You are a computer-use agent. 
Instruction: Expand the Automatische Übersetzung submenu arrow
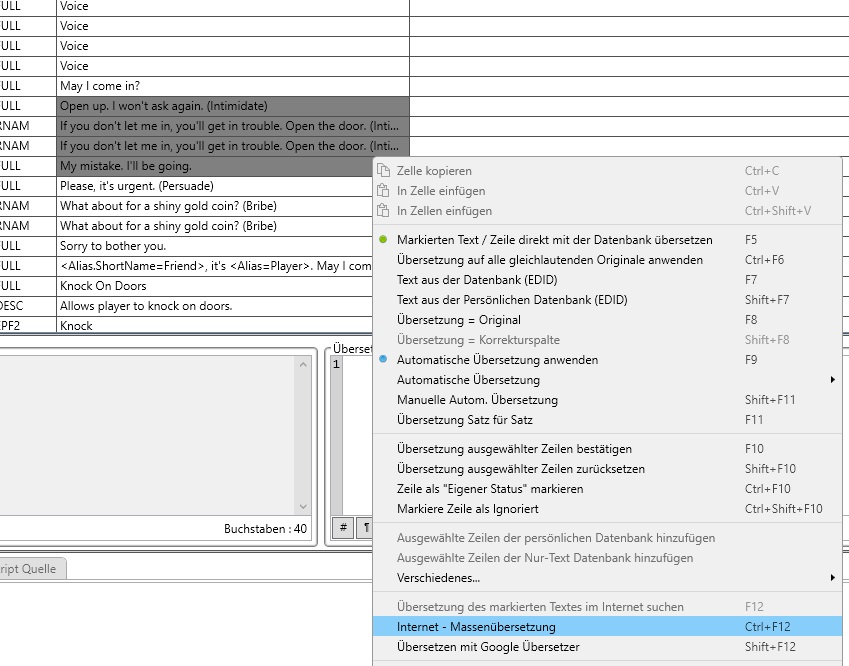click(x=832, y=380)
